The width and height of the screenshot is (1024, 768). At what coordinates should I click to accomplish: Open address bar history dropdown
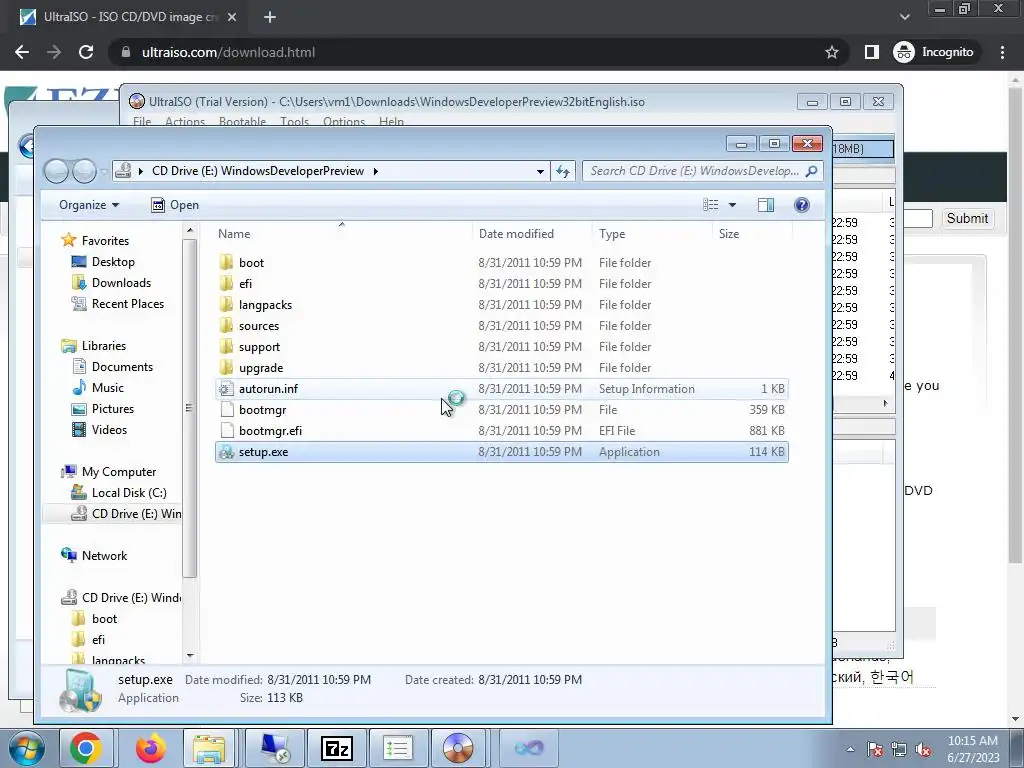pos(540,171)
